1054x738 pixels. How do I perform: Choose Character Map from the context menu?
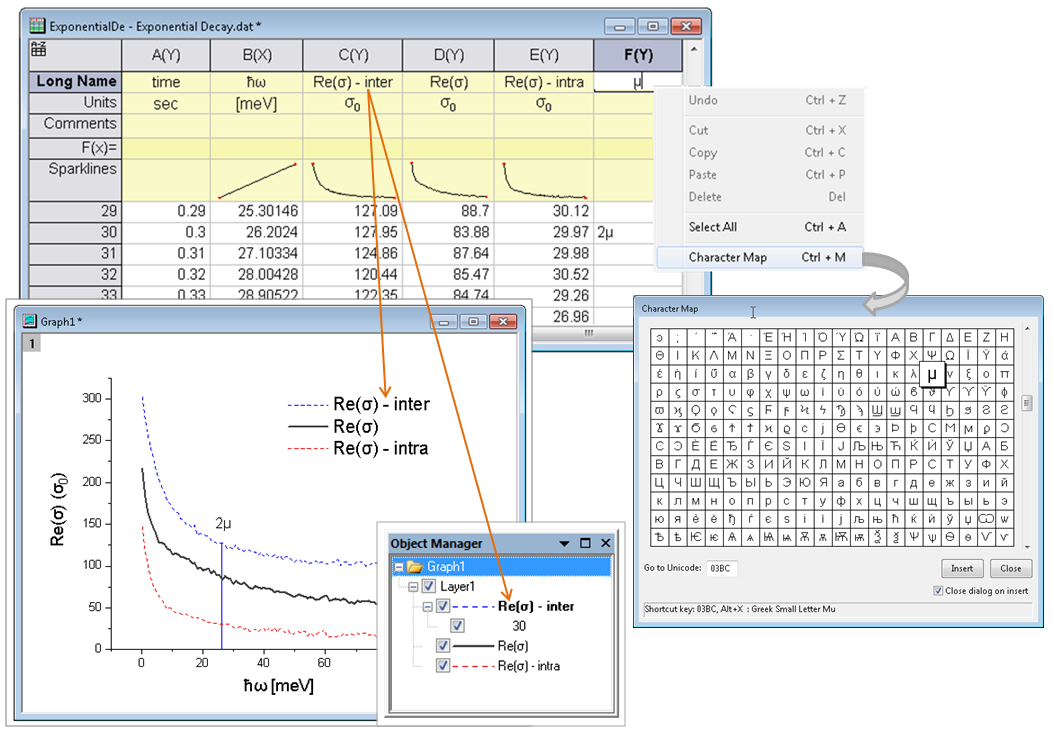(x=727, y=258)
